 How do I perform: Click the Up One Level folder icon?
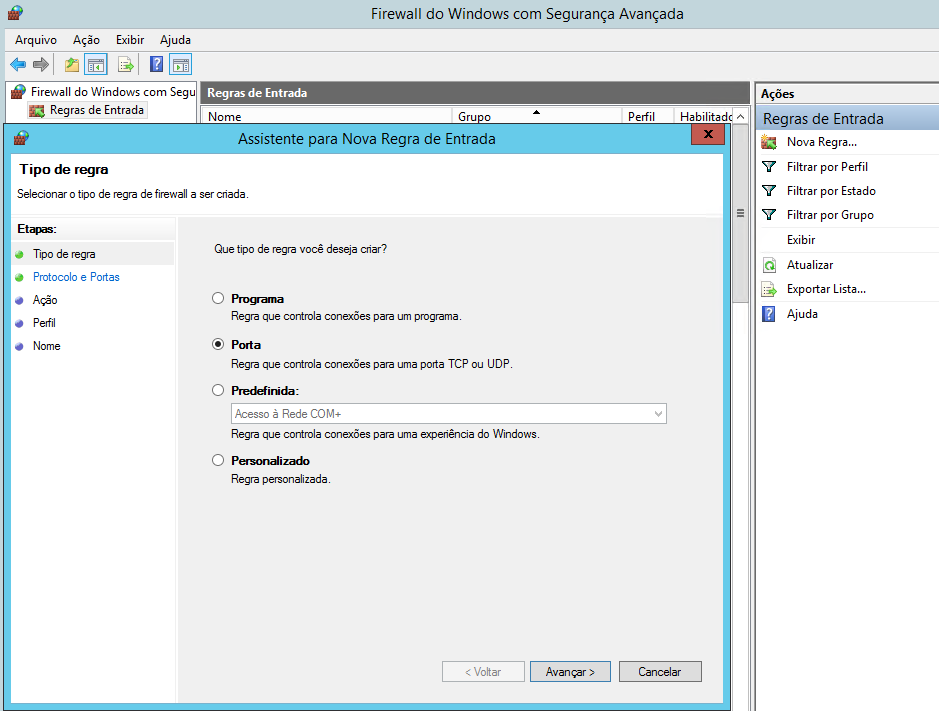click(72, 64)
